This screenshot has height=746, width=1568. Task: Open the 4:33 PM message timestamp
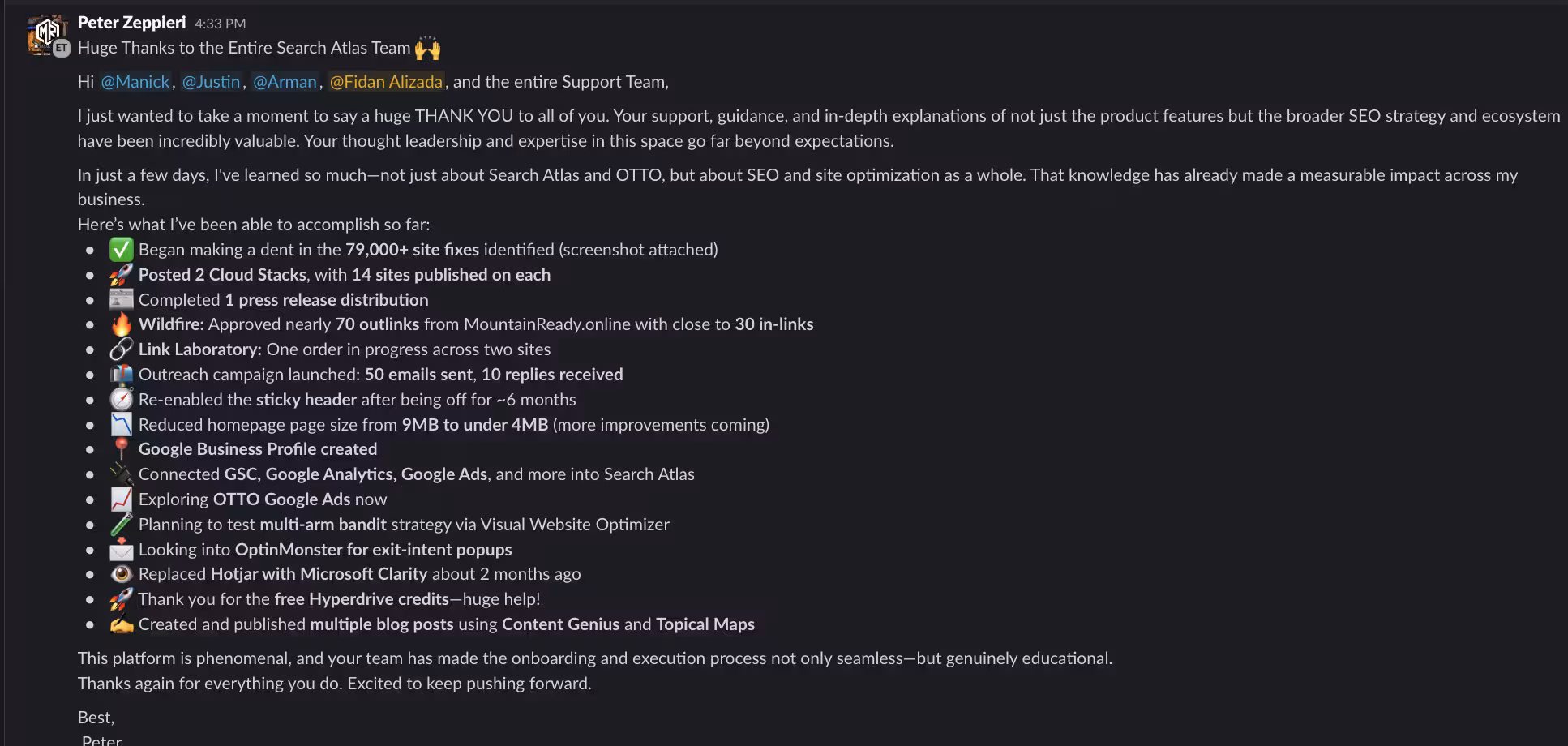tap(220, 24)
